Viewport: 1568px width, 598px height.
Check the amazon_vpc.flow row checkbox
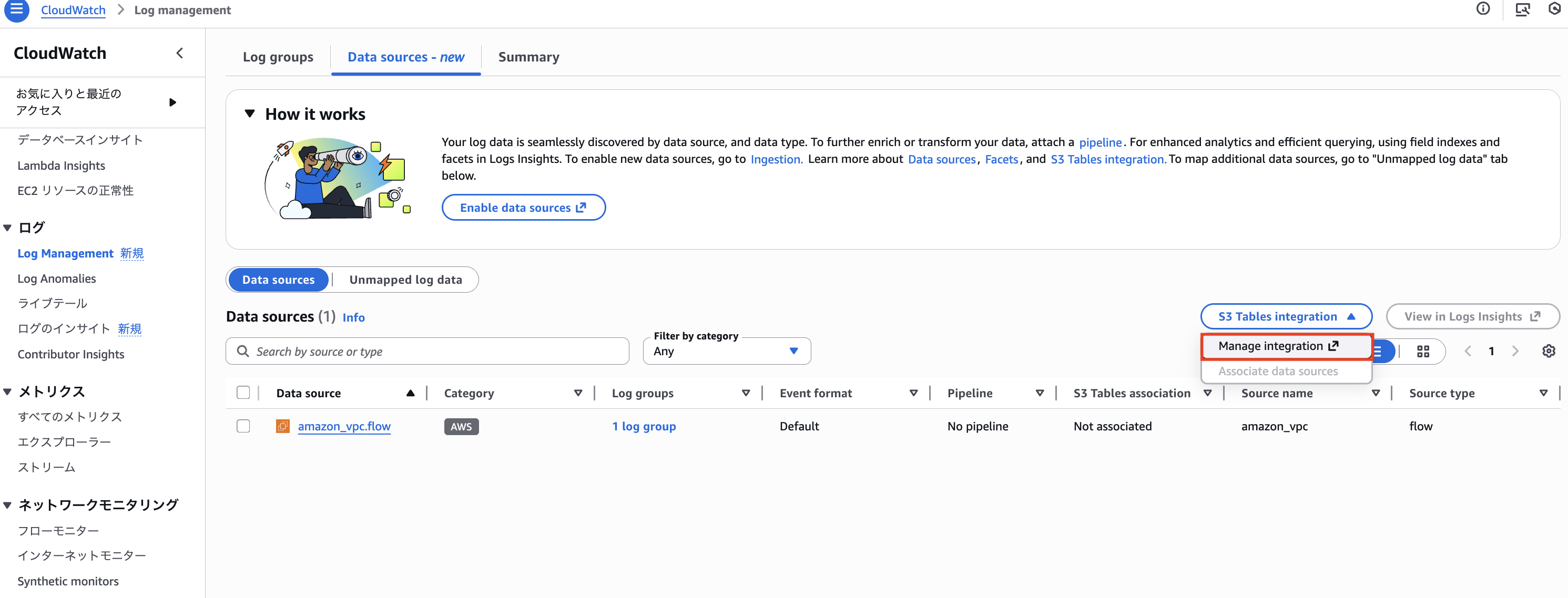click(x=243, y=426)
